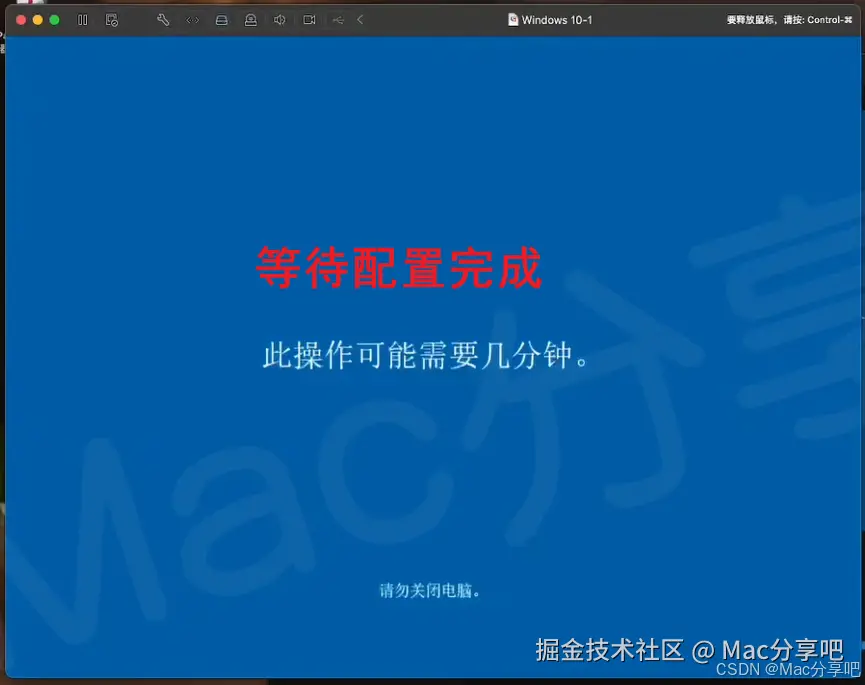This screenshot has height=685, width=865.
Task: Click the USB sharing icon in the toolbar
Action: click(x=338, y=19)
